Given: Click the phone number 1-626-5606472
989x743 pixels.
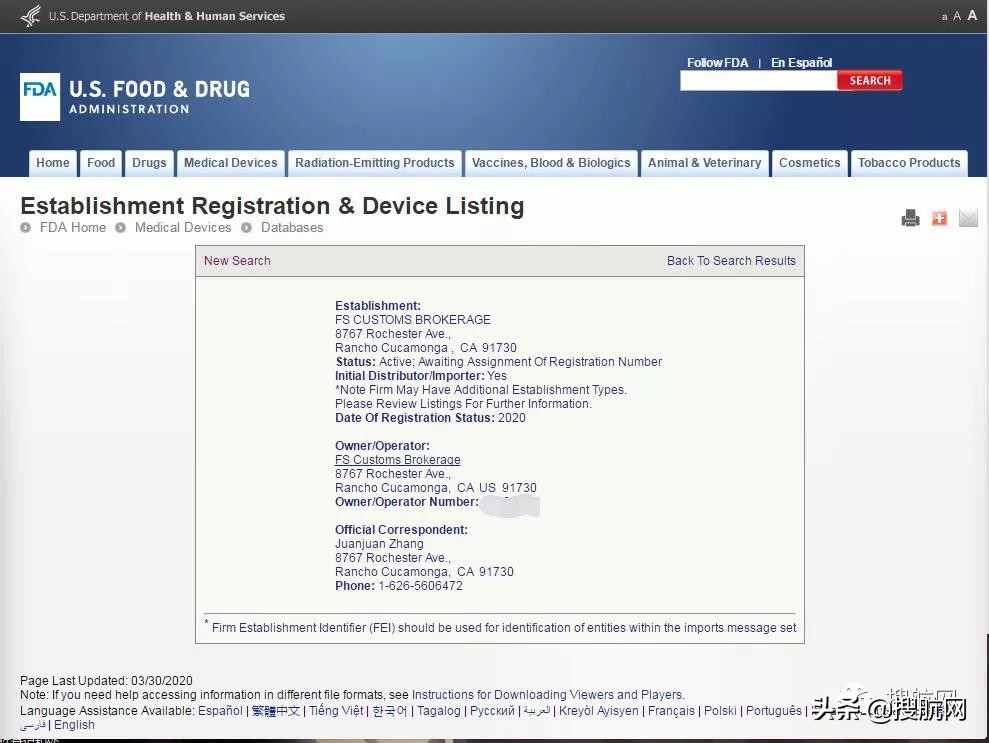Looking at the screenshot, I should pyautogui.click(x=420, y=586).
